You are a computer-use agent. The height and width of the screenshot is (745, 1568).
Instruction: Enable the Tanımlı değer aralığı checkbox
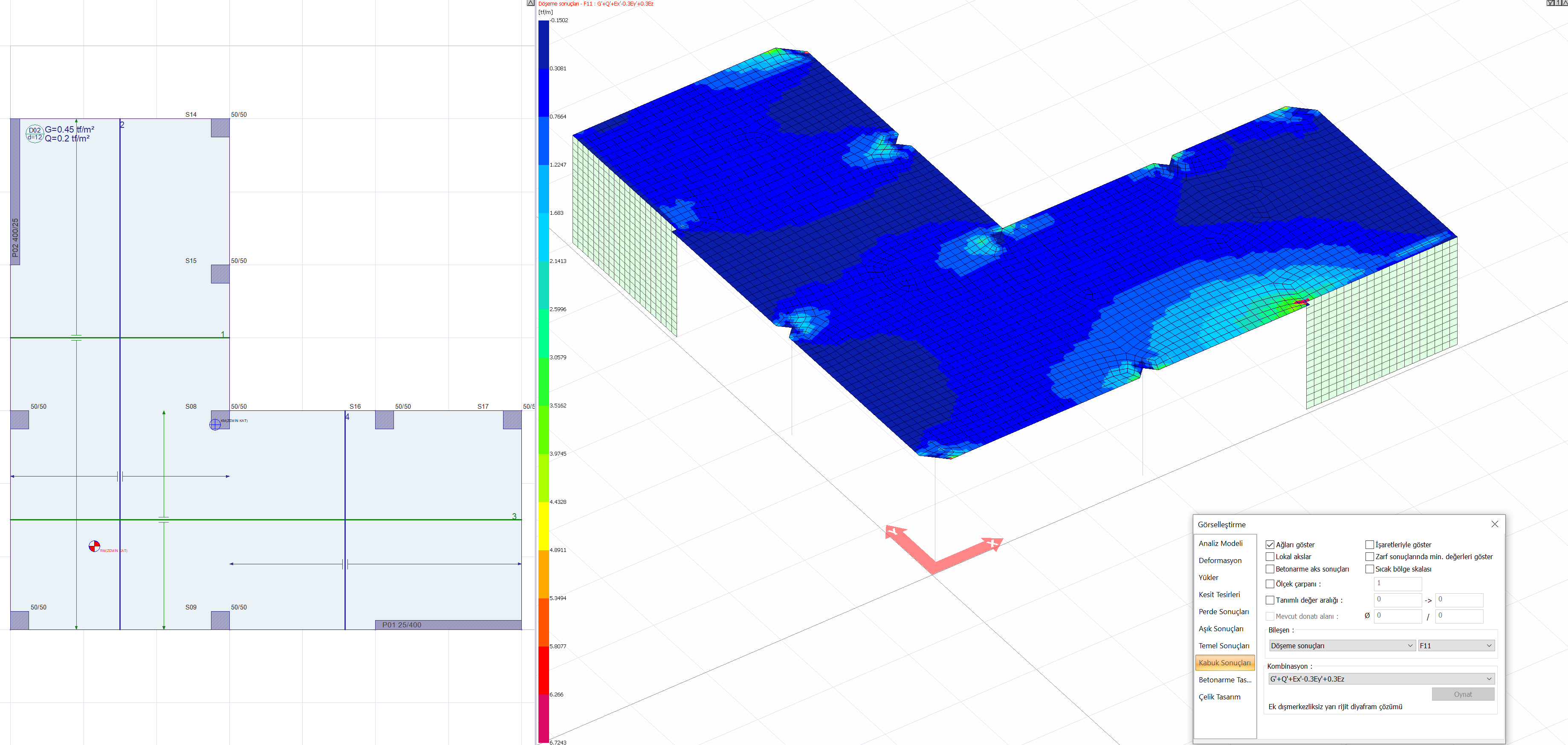(x=1270, y=600)
